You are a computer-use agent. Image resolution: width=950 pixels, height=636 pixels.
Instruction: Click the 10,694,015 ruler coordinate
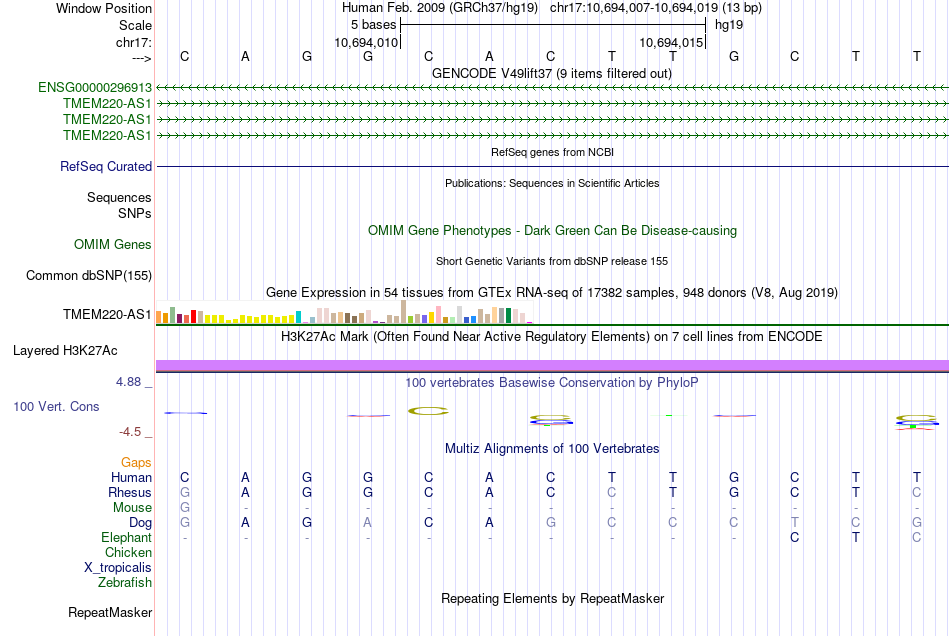(x=671, y=42)
